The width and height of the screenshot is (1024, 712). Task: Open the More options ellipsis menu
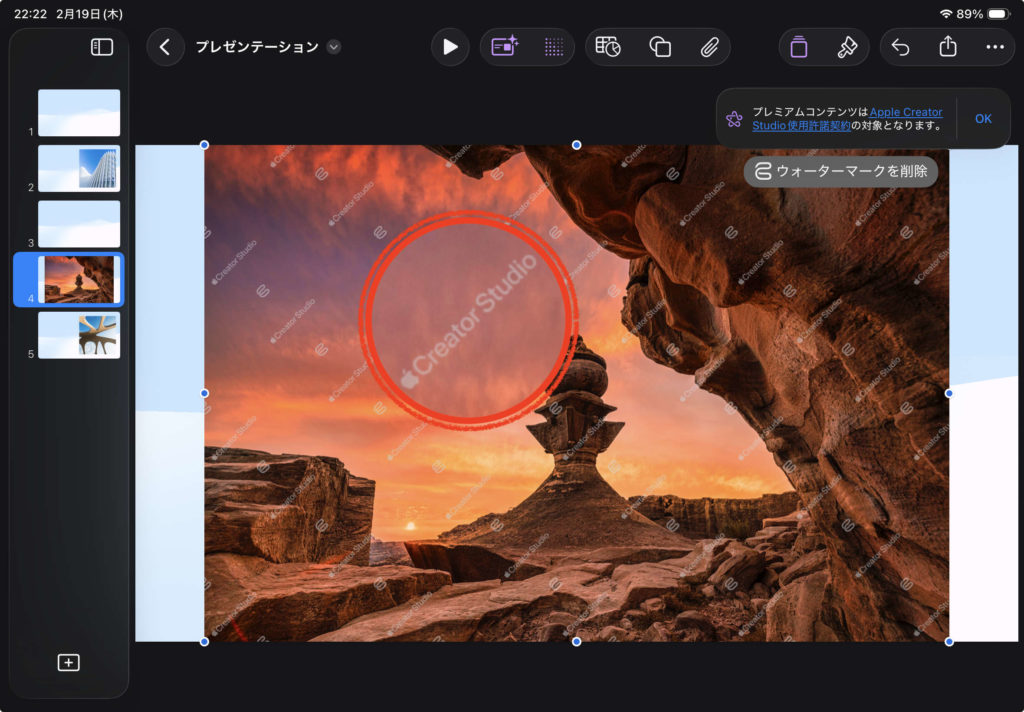994,47
